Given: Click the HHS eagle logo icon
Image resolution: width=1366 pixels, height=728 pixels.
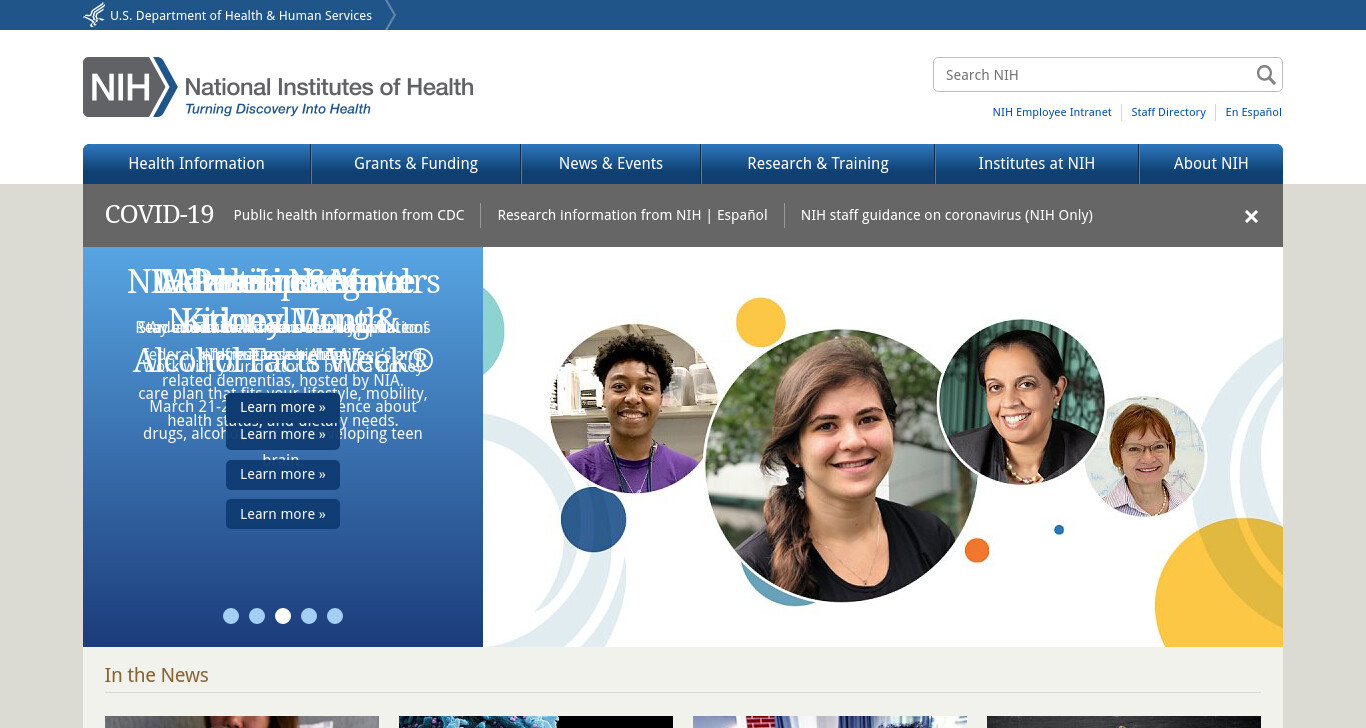Looking at the screenshot, I should tap(94, 15).
